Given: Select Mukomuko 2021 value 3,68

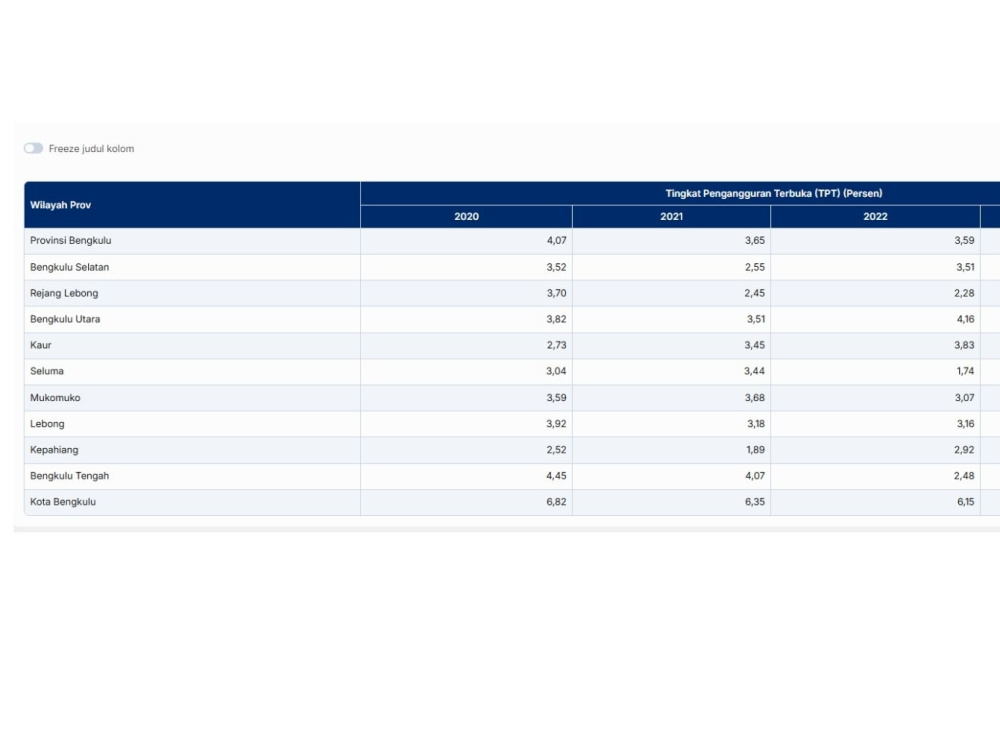Looking at the screenshot, I should coord(754,397).
